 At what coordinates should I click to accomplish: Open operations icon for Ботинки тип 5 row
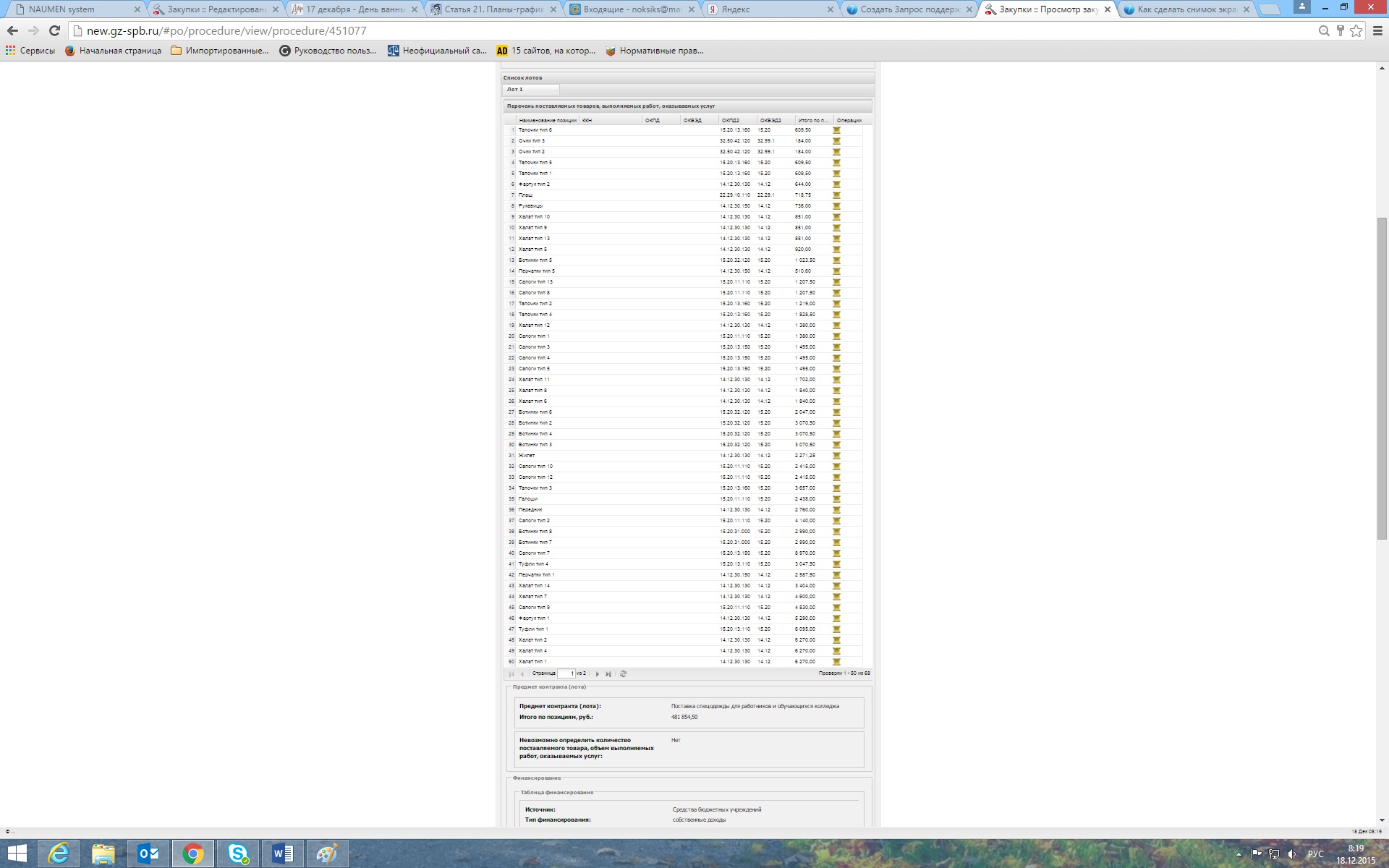coord(836,260)
